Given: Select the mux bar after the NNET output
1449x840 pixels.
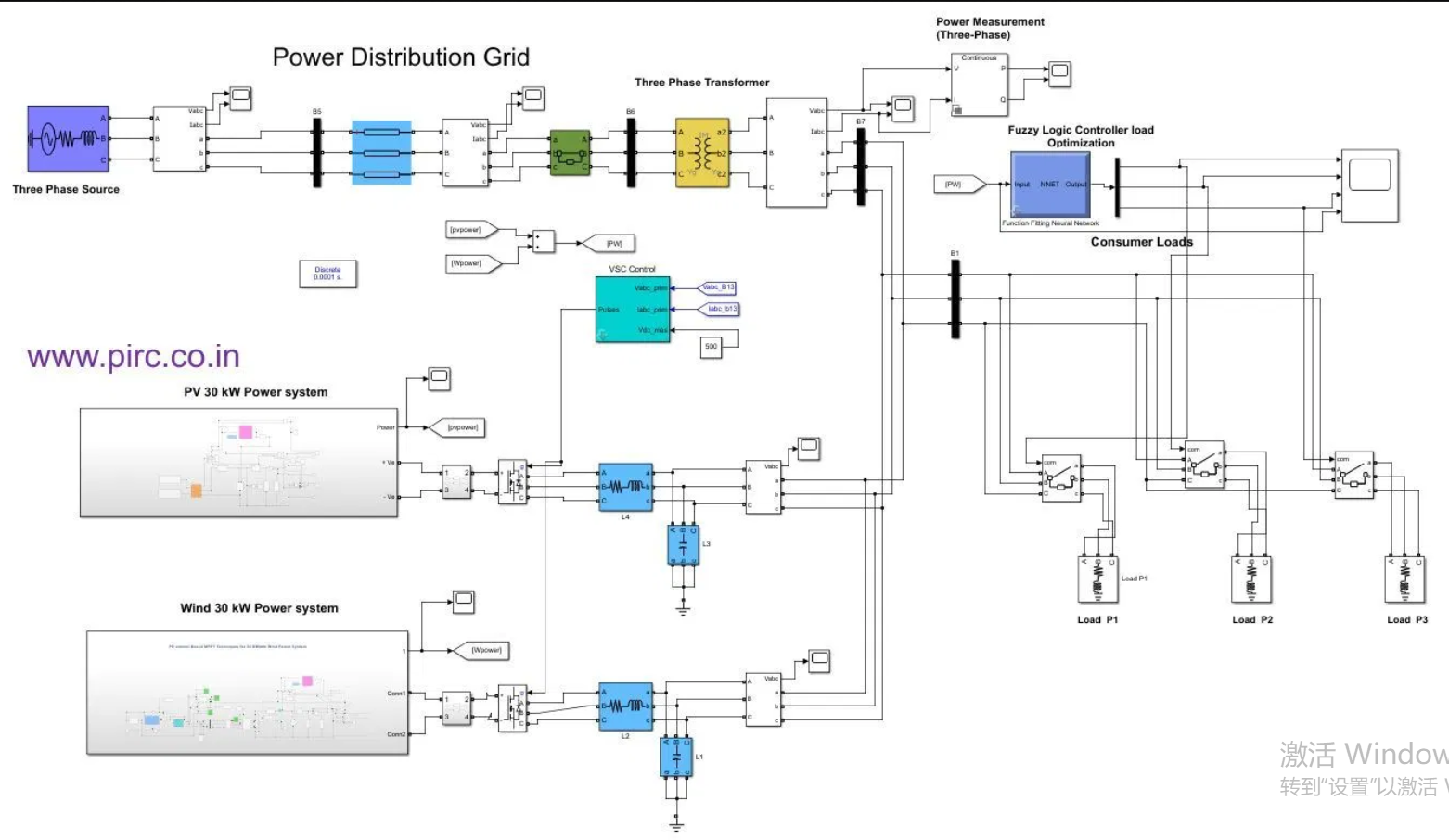Looking at the screenshot, I should tap(1117, 186).
